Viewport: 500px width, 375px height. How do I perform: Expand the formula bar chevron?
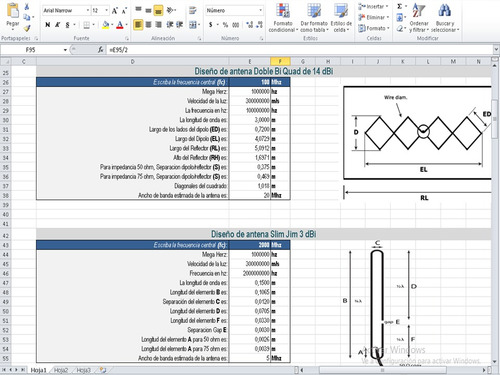496,50
